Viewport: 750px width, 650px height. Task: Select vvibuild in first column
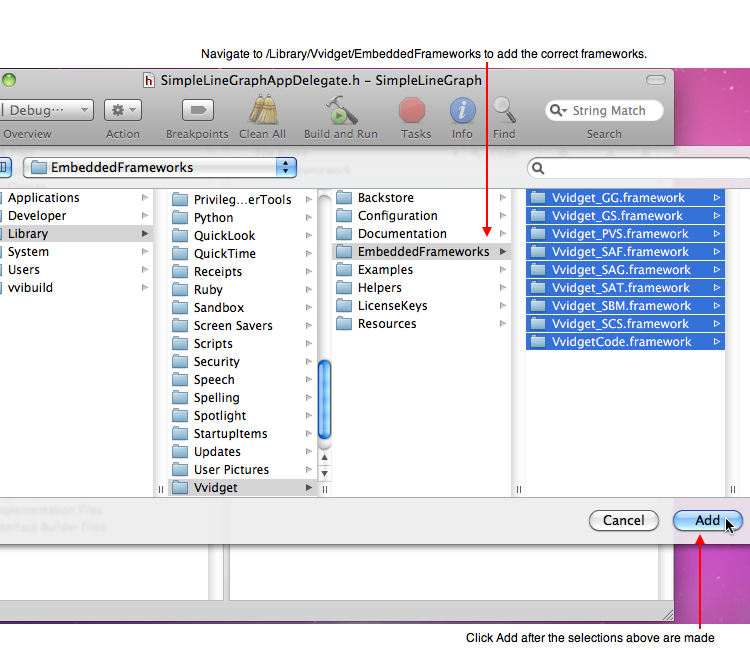click(76, 287)
